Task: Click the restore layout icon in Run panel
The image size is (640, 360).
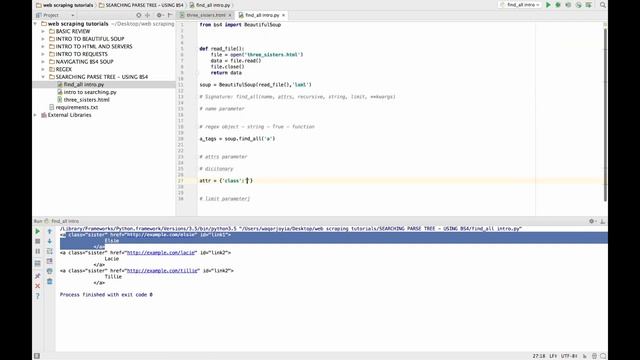Action: point(38,263)
